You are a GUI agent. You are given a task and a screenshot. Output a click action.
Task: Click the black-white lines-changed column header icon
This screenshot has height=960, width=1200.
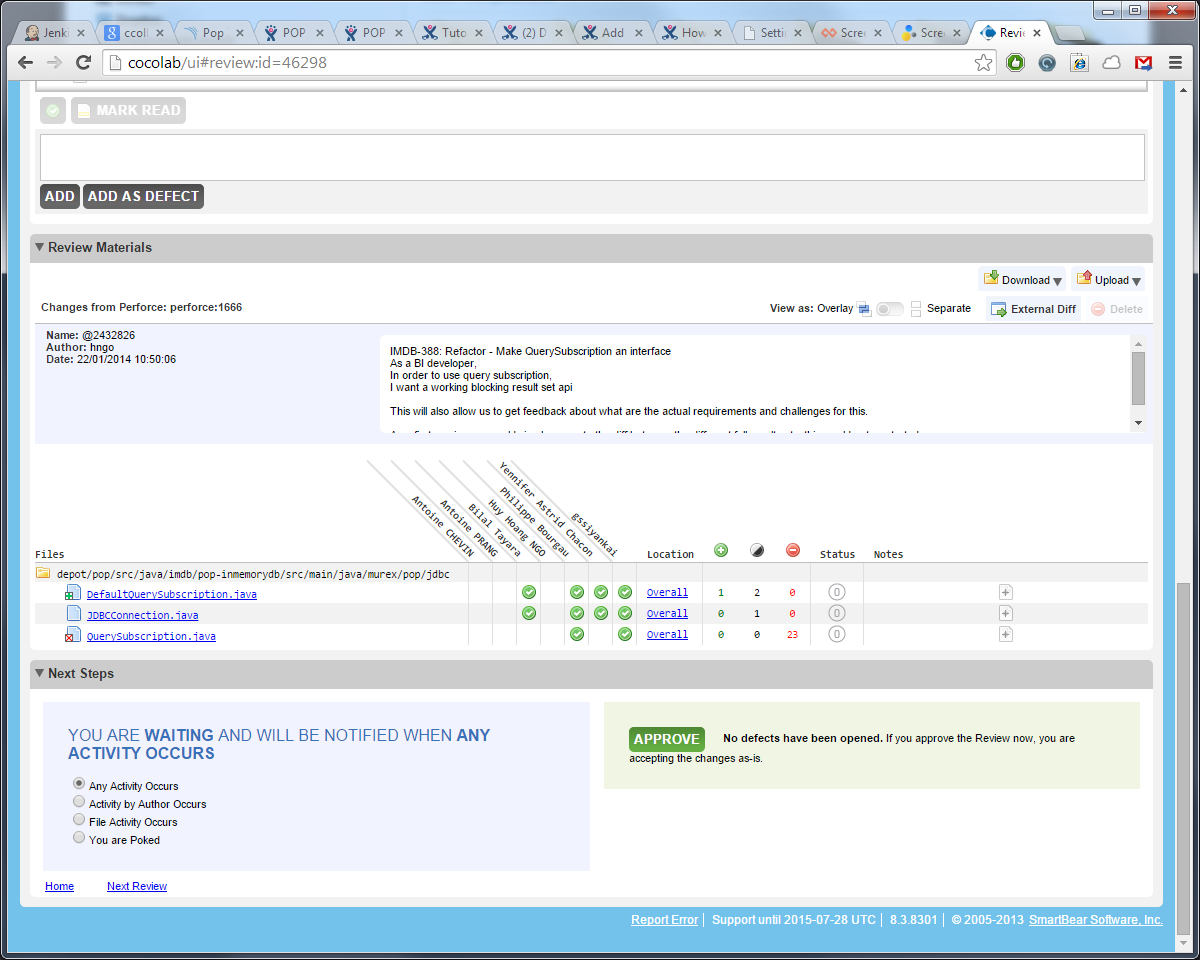tap(757, 550)
